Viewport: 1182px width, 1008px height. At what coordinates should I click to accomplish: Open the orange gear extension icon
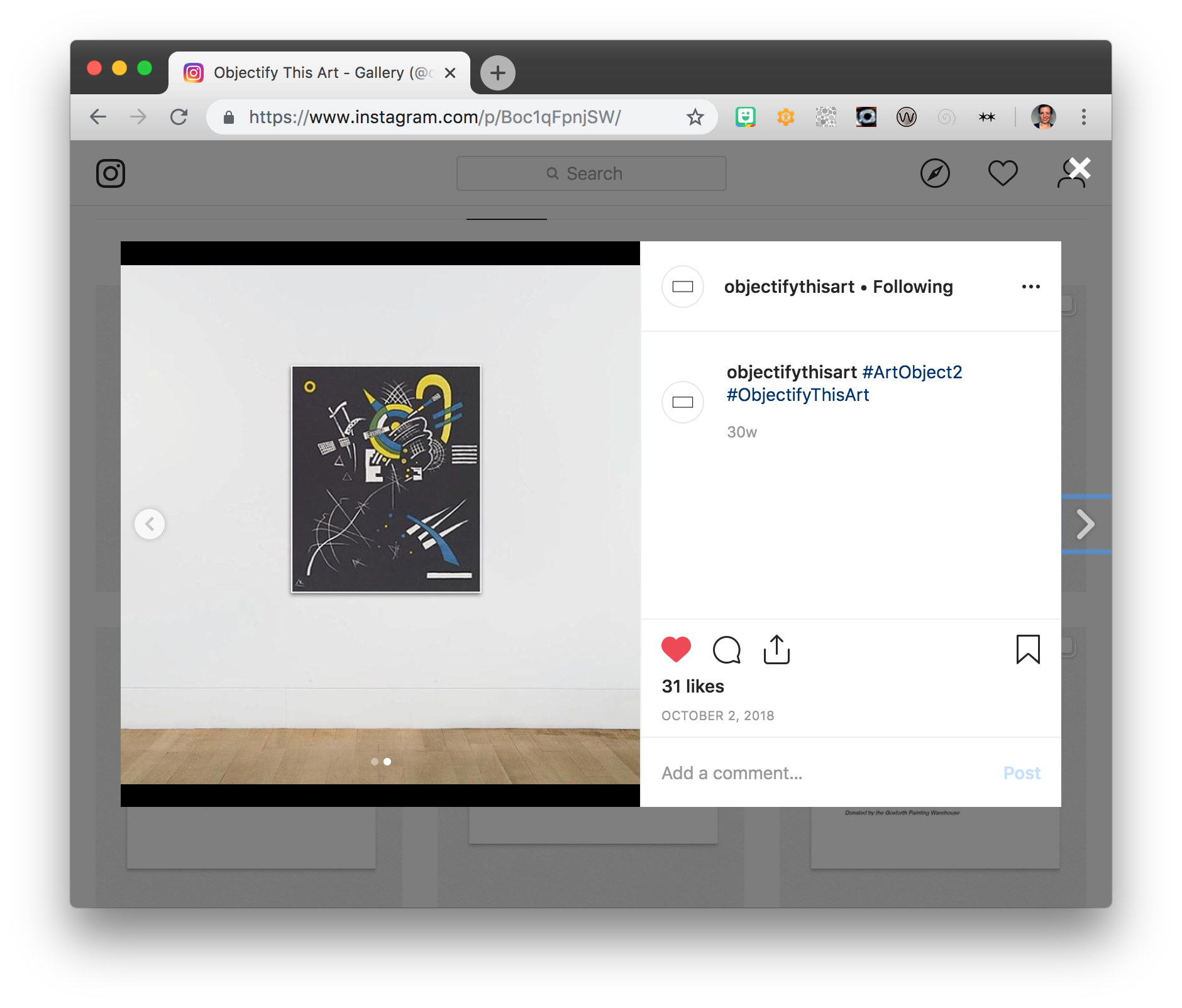(786, 117)
